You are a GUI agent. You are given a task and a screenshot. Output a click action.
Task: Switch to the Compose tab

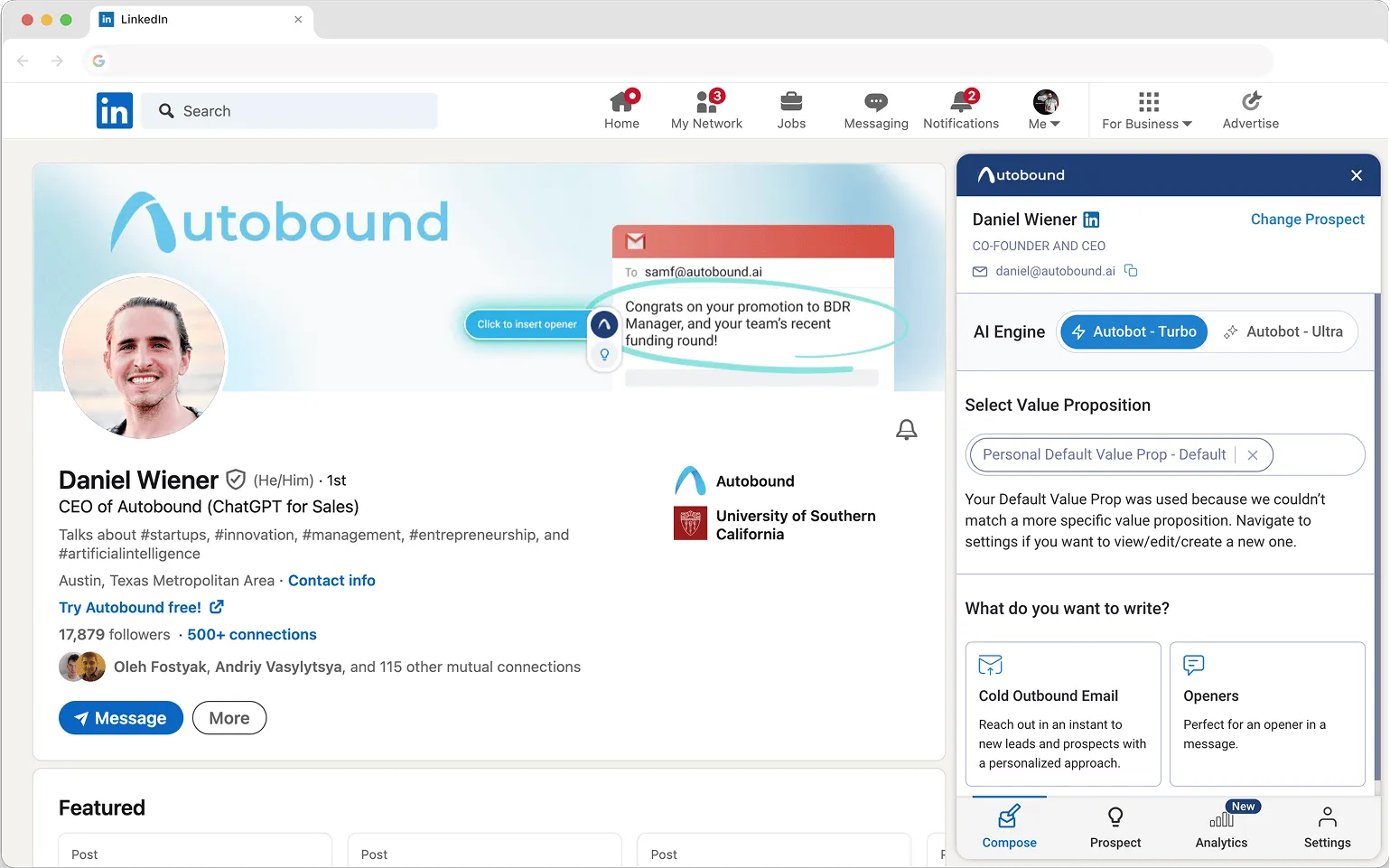1009,827
